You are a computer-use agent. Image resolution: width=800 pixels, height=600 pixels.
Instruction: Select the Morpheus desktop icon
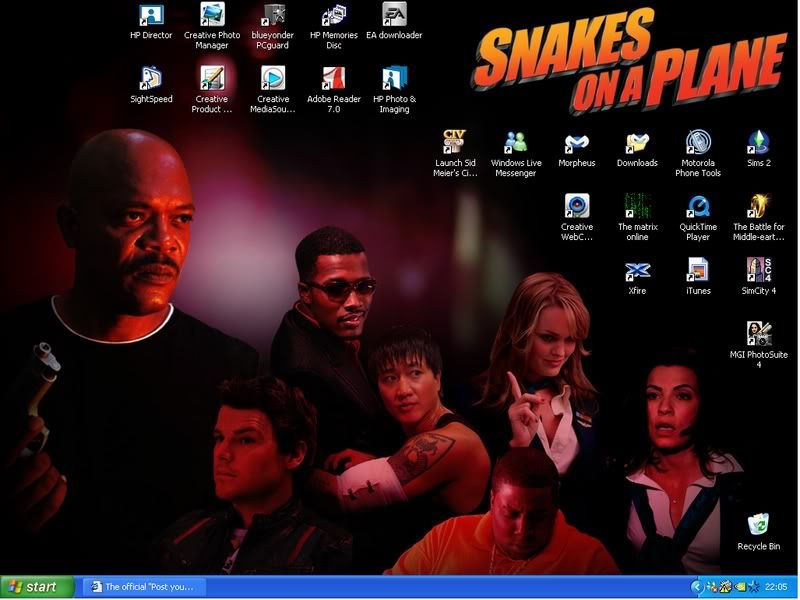click(x=576, y=142)
